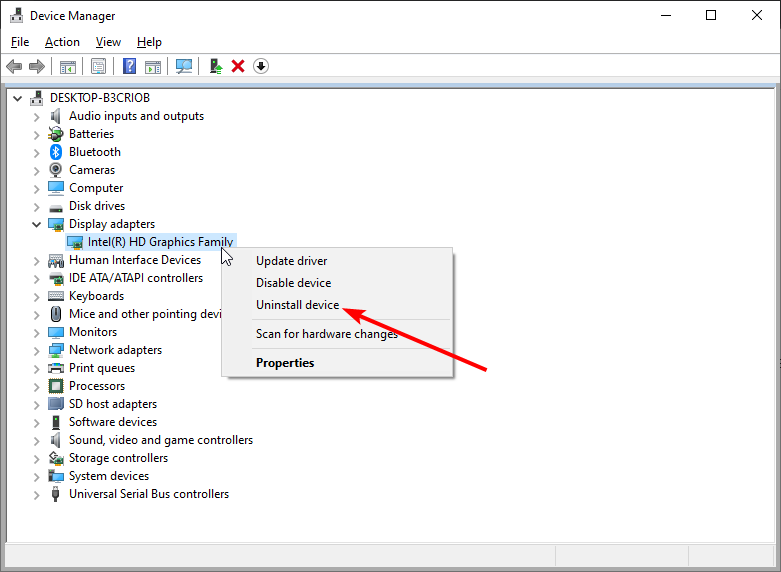Image resolution: width=781 pixels, height=572 pixels.
Task: Select the Monitors label
Action: [x=93, y=332]
